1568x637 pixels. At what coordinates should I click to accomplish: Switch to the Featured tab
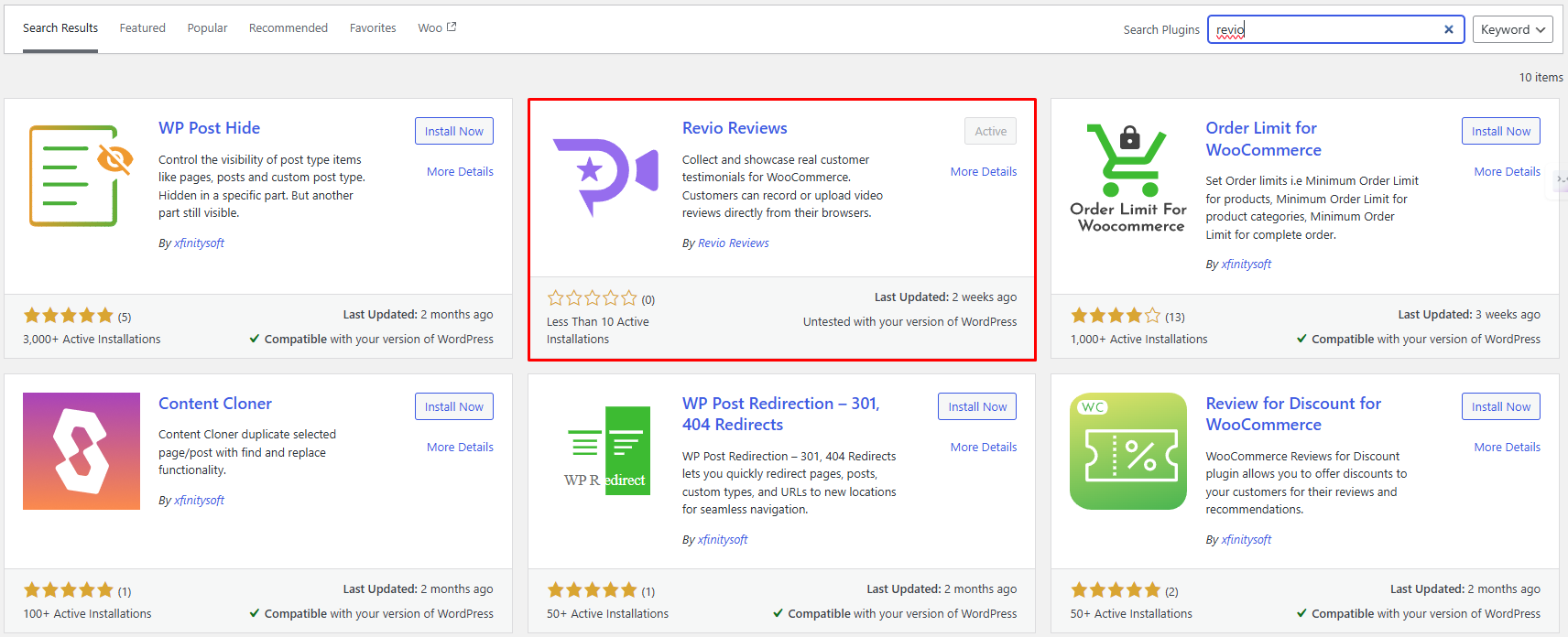143,28
